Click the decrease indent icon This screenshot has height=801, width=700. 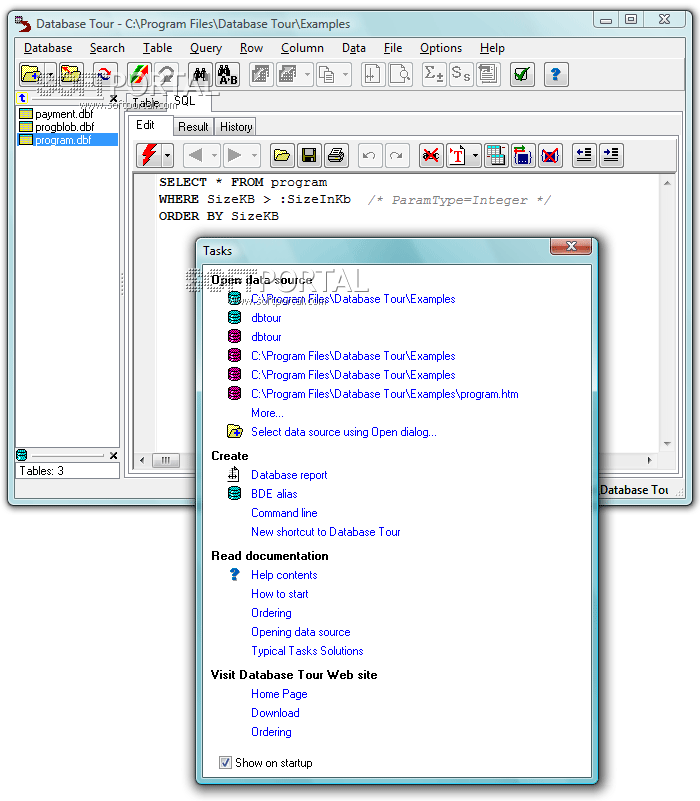coord(584,155)
